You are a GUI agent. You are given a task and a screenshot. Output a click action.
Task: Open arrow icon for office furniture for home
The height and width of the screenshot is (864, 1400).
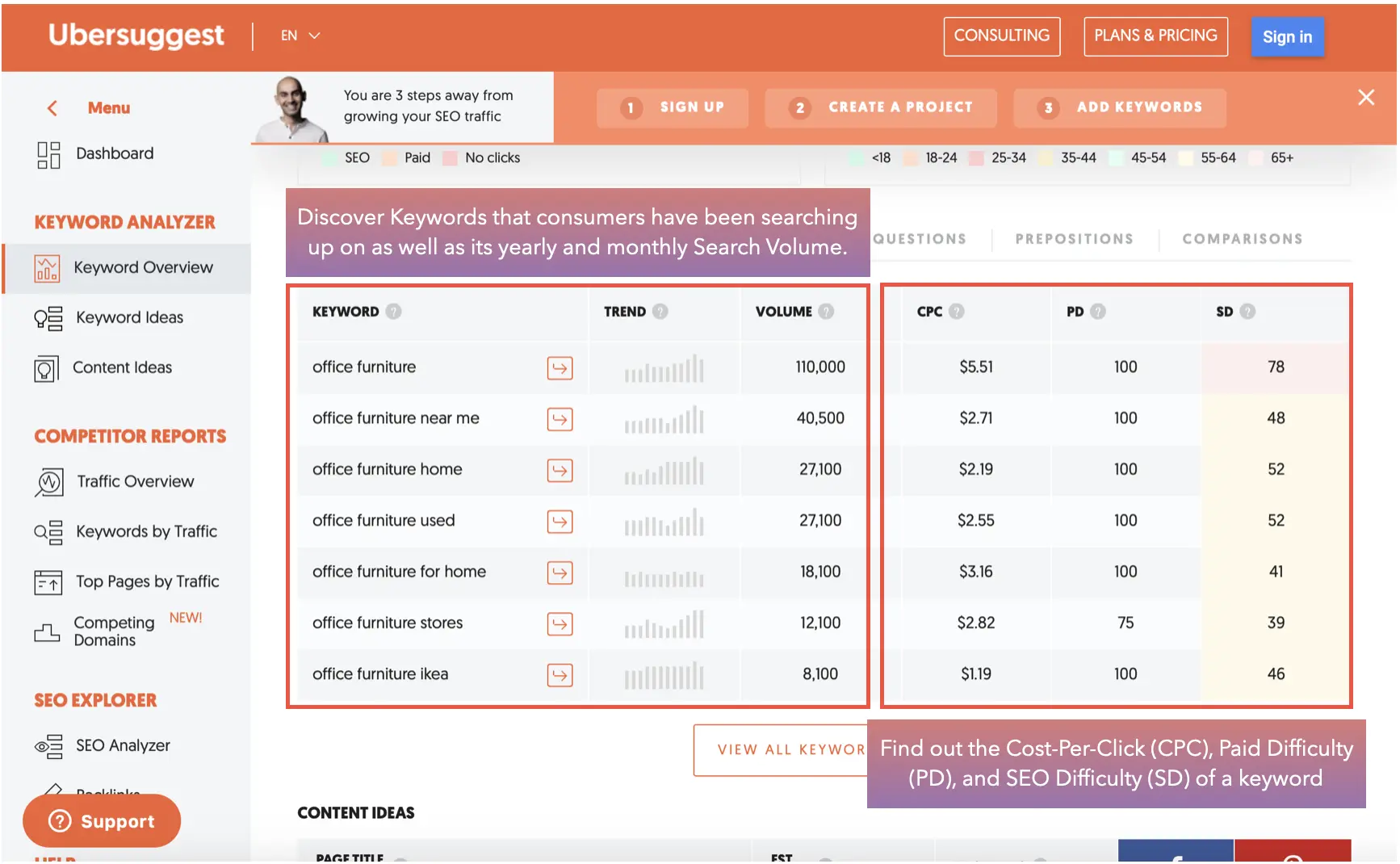560,573
